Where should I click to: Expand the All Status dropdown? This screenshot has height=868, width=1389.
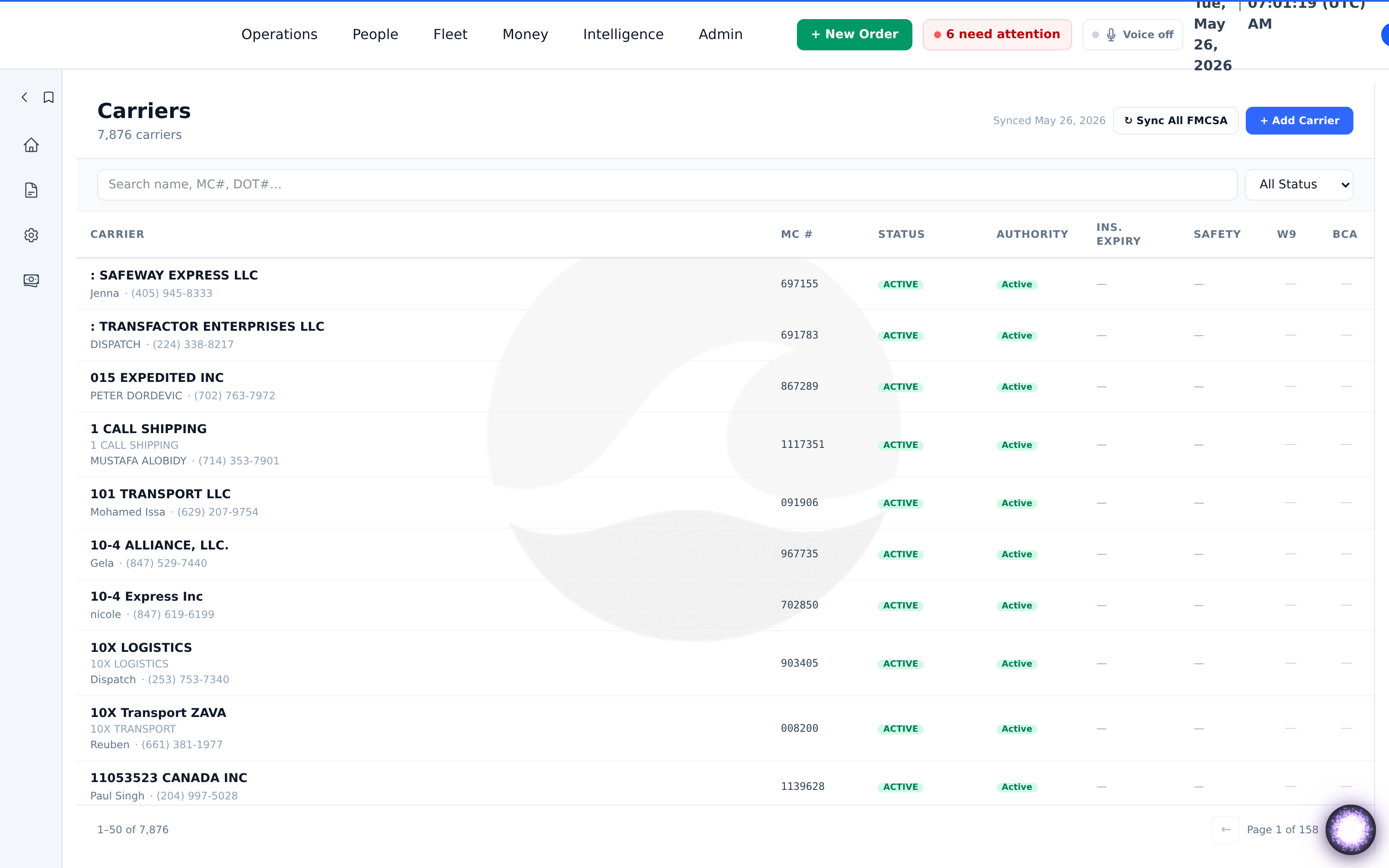1299,184
